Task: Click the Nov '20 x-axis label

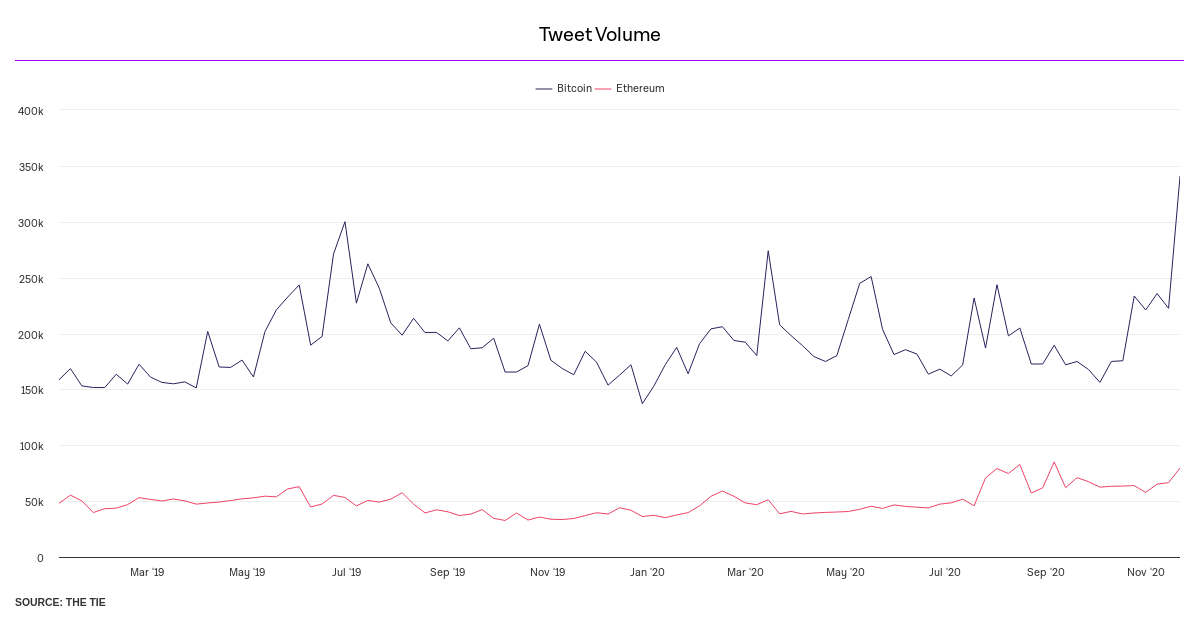Action: pyautogui.click(x=1145, y=573)
